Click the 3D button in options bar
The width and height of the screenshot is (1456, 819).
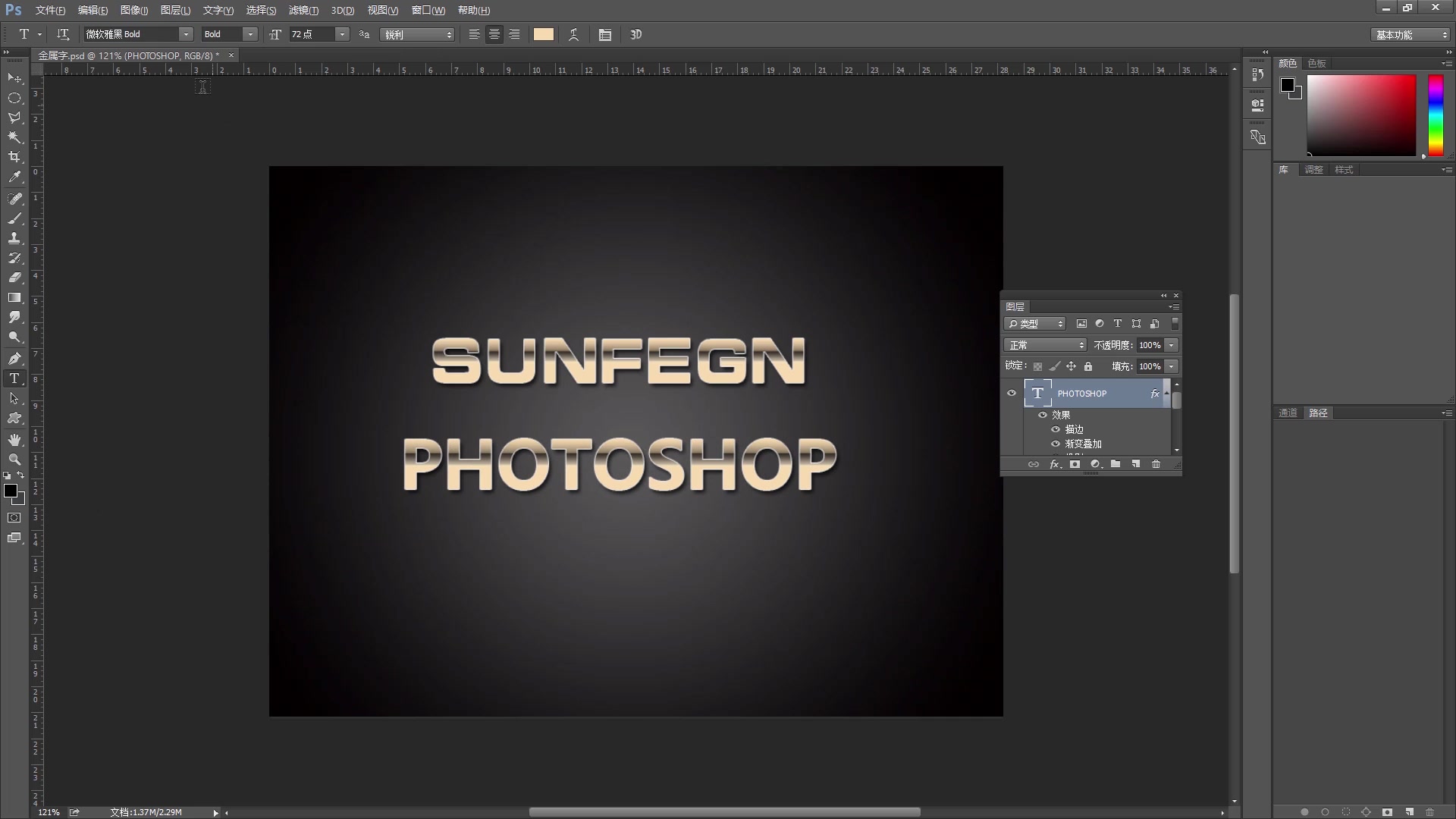click(x=635, y=35)
